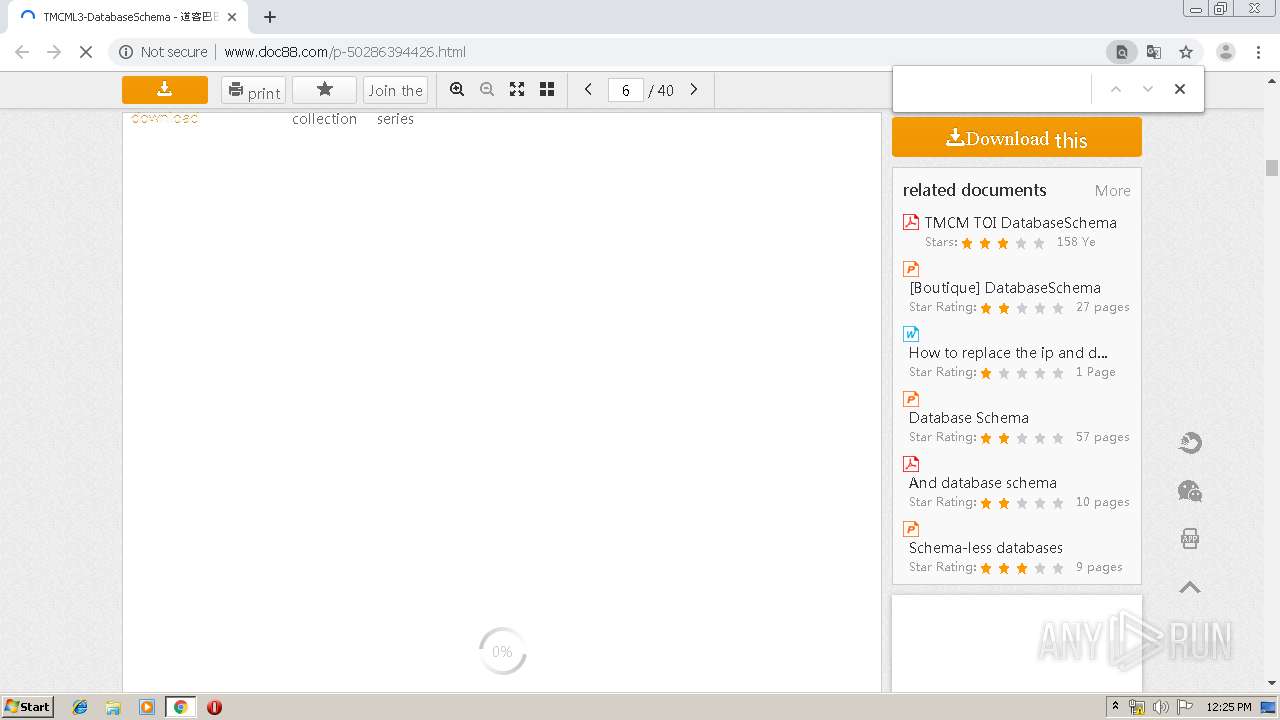Image resolution: width=1280 pixels, height=720 pixels.
Task: Open More related documents
Action: (x=1112, y=191)
